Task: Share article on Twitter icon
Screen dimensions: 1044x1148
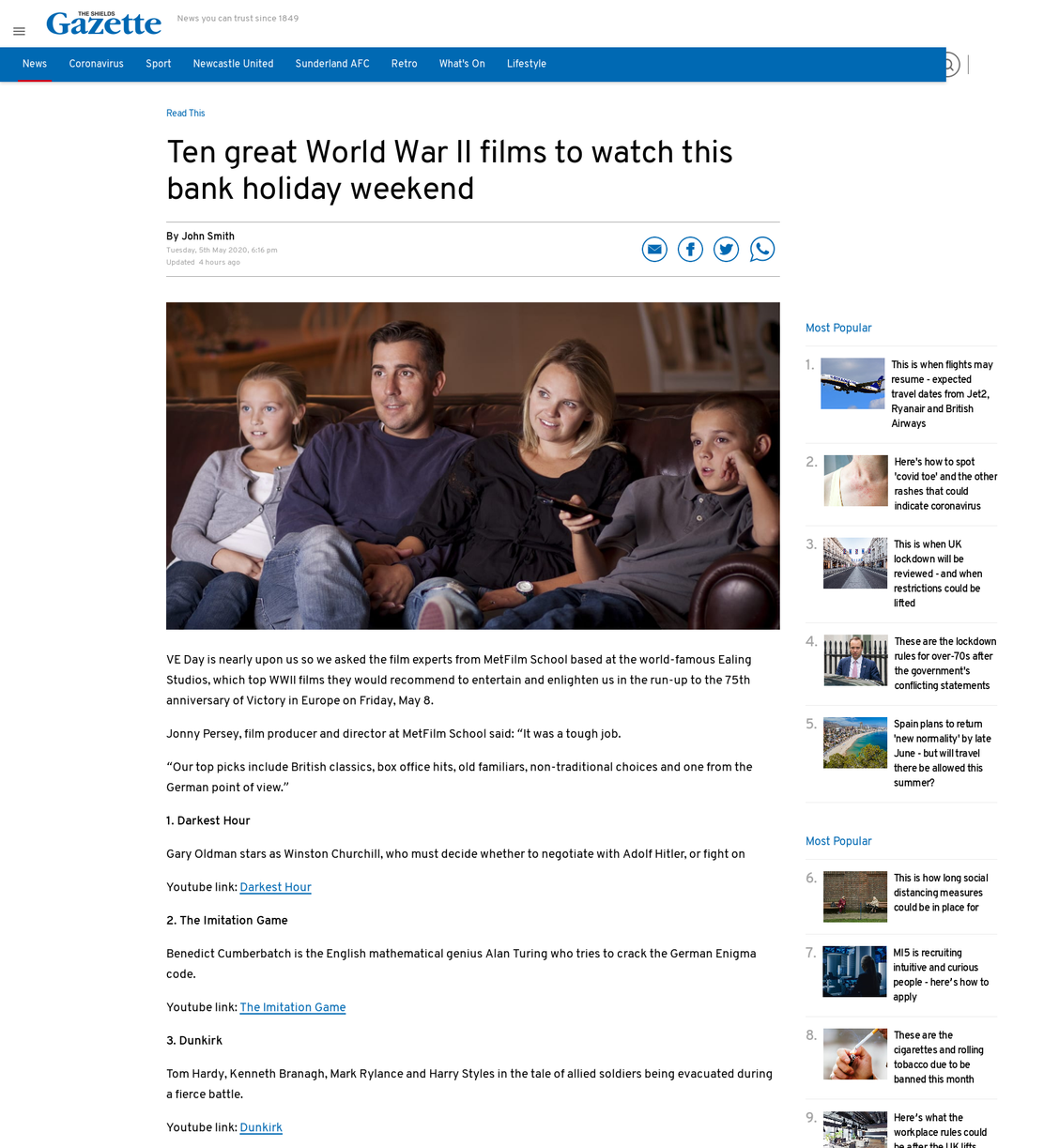Action: [x=726, y=249]
